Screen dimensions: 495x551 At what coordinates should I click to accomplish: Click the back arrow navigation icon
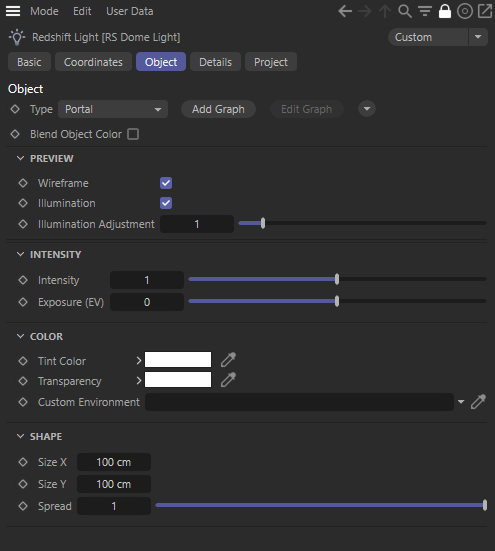tap(345, 11)
